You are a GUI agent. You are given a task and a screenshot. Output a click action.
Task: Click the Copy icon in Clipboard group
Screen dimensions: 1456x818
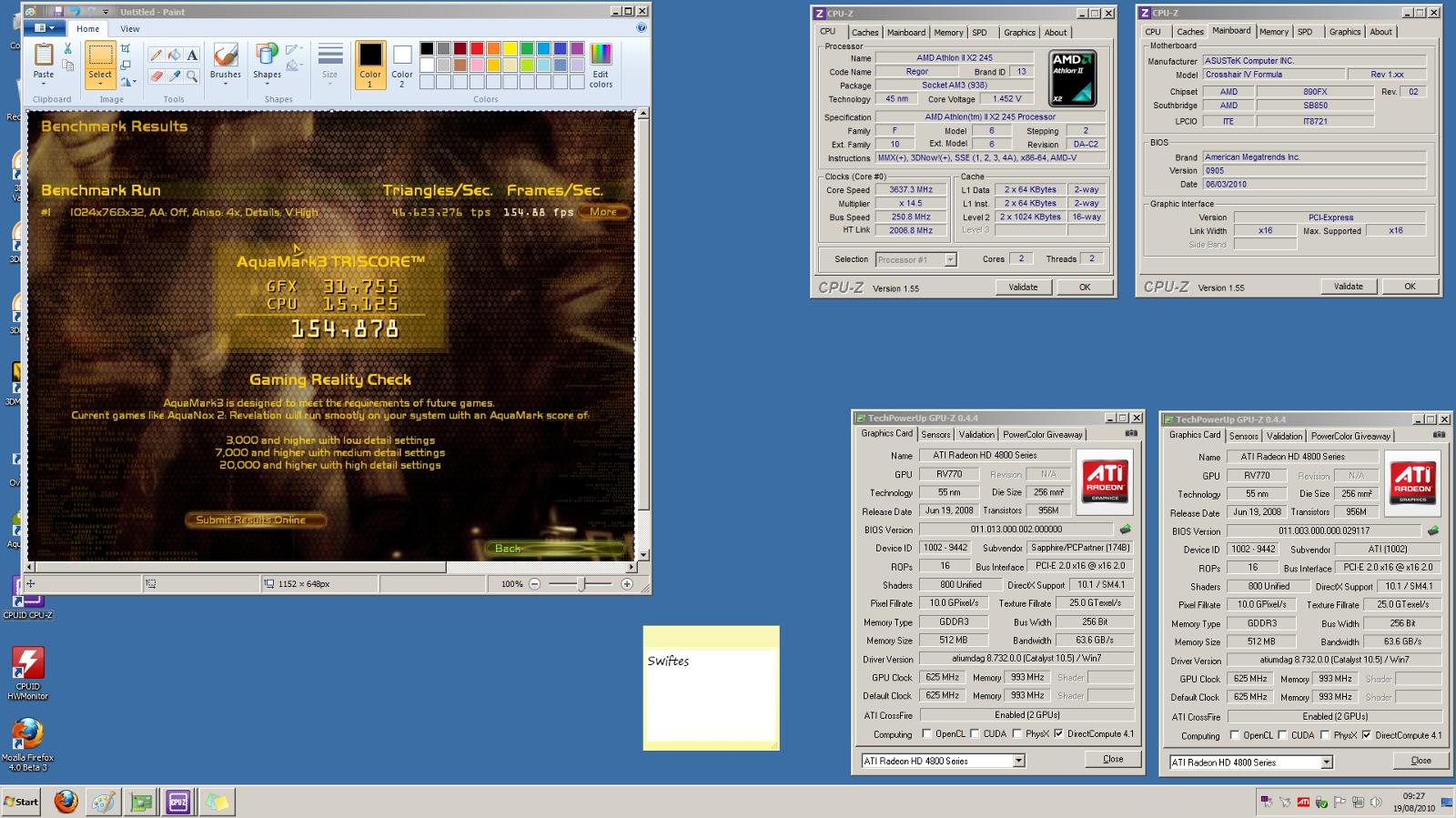pos(67,66)
